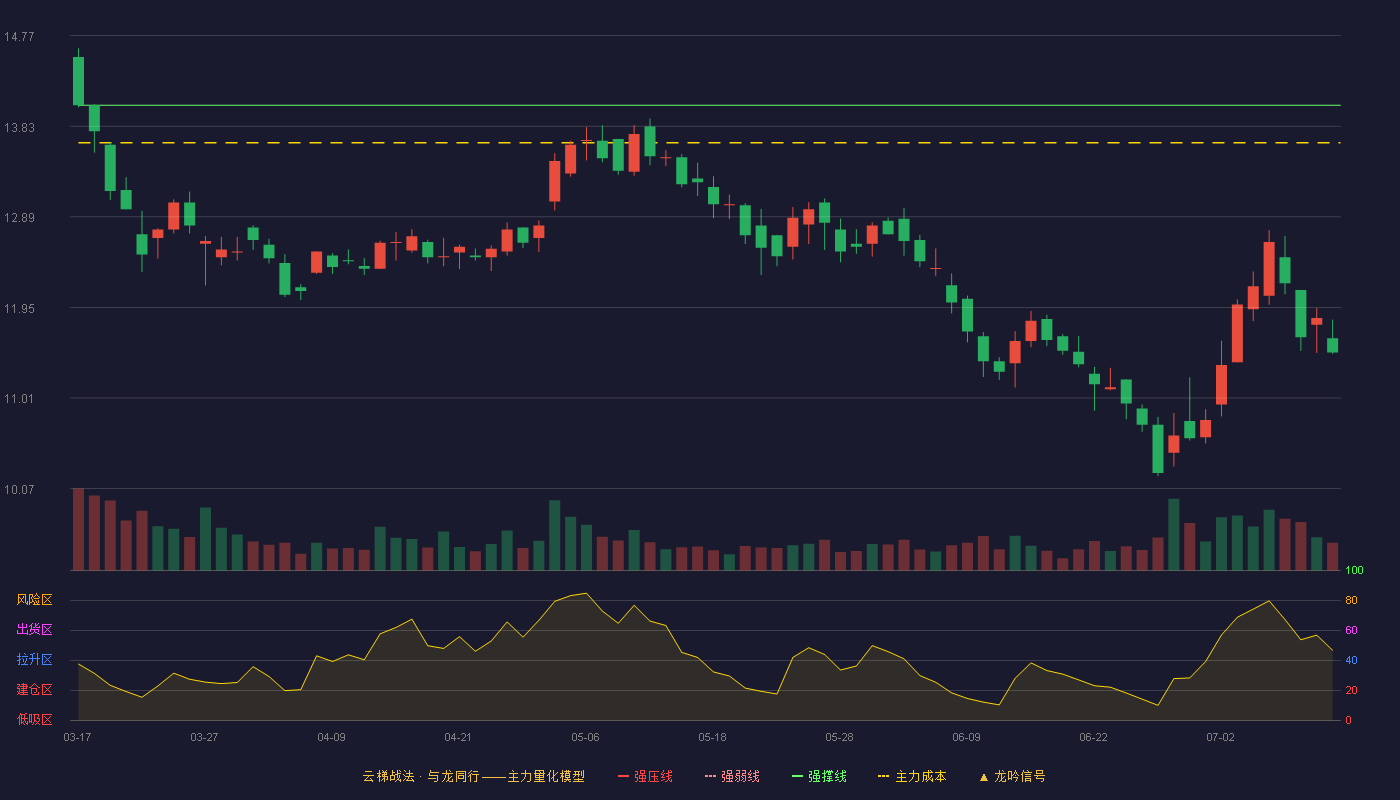Click the yellow dashed icon beside 主力成本

click(883, 777)
